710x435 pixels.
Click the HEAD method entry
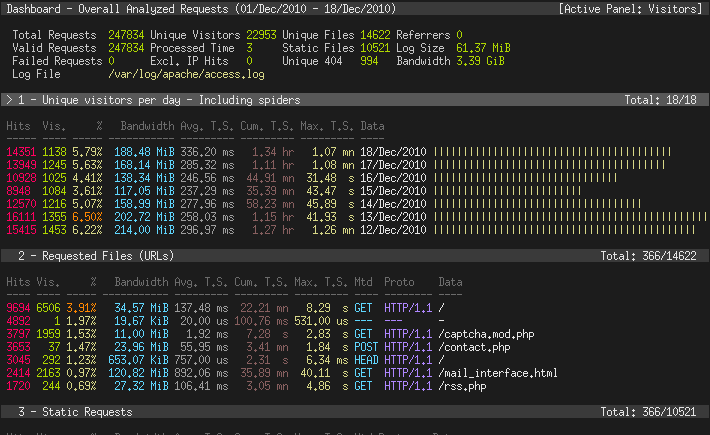tap(366, 360)
